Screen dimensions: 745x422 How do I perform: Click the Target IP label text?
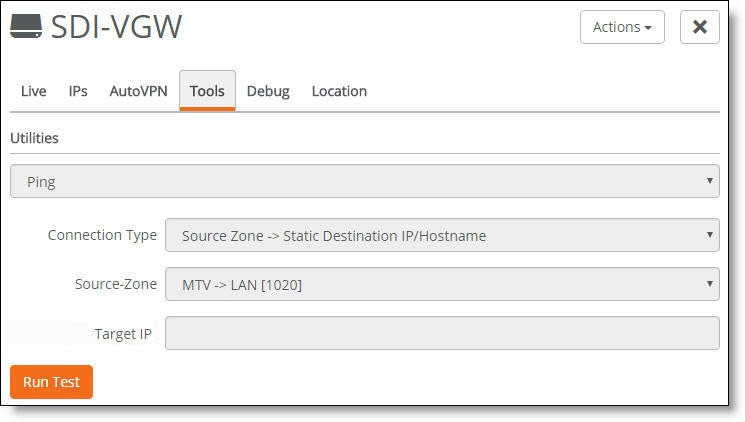tap(123, 334)
